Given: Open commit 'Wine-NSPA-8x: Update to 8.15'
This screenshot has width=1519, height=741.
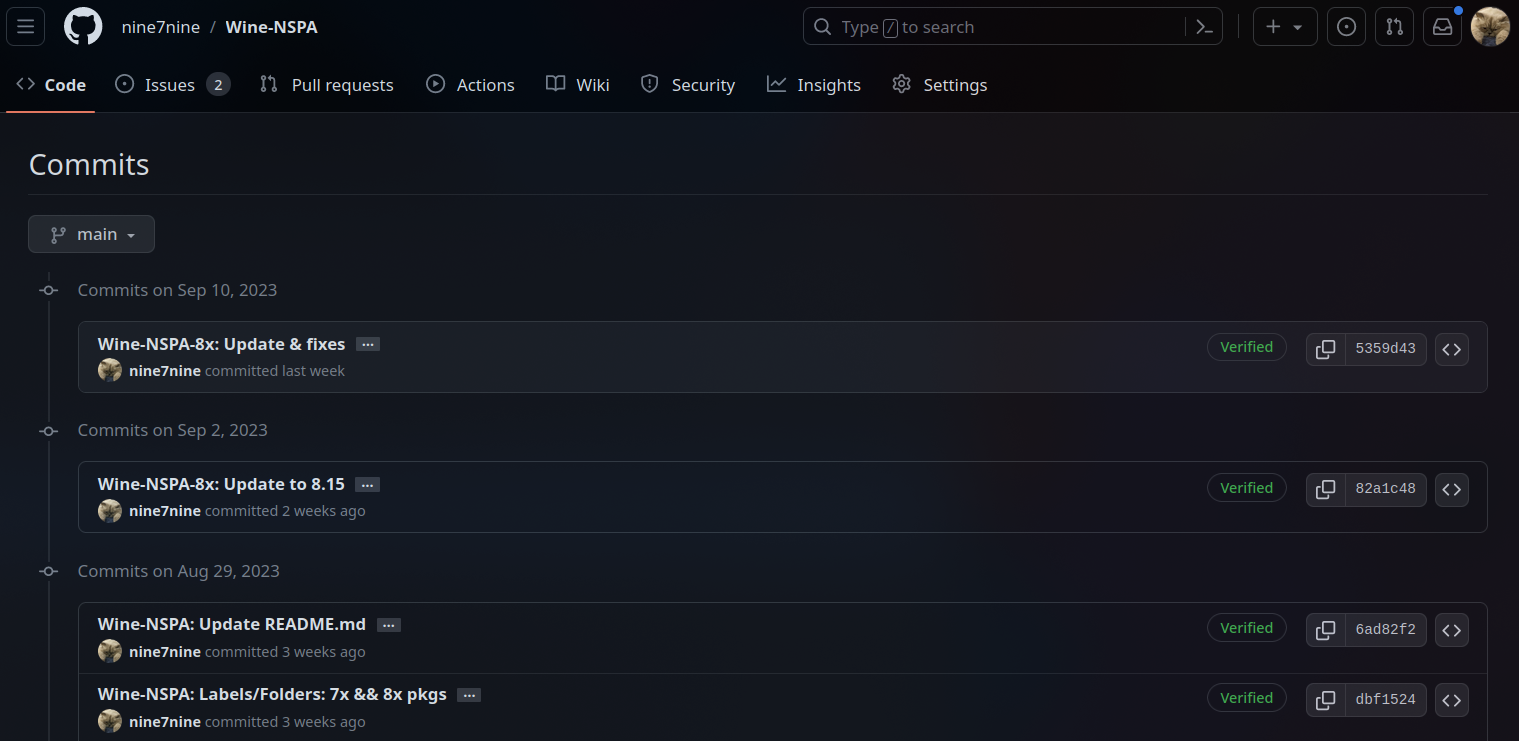Looking at the screenshot, I should [221, 484].
